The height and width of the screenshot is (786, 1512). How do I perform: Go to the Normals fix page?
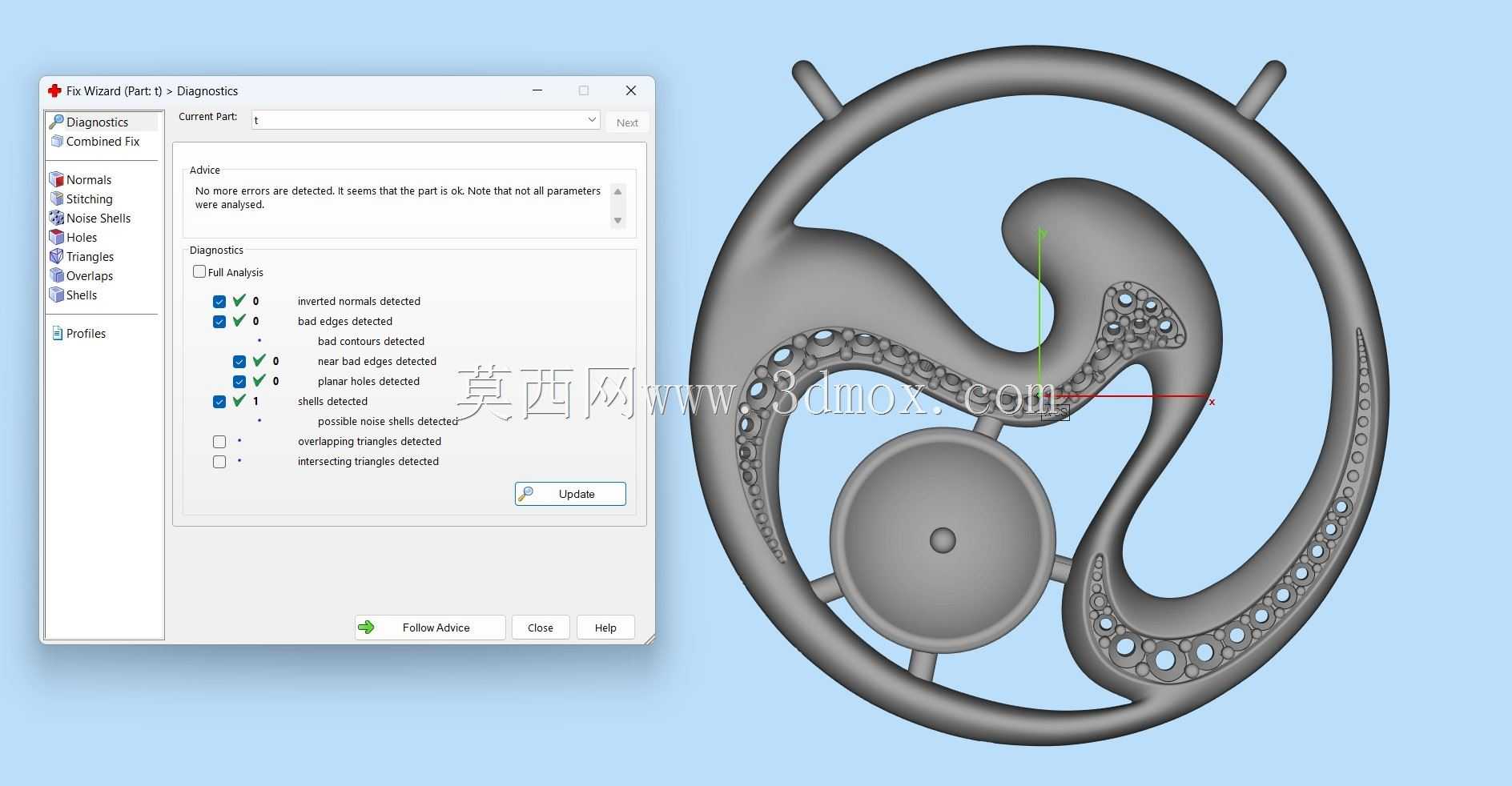[x=88, y=179]
